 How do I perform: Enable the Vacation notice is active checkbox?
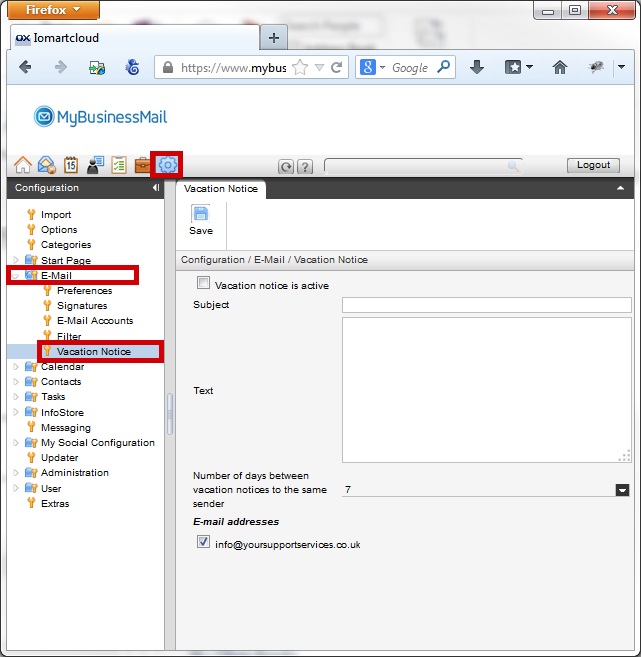click(204, 284)
